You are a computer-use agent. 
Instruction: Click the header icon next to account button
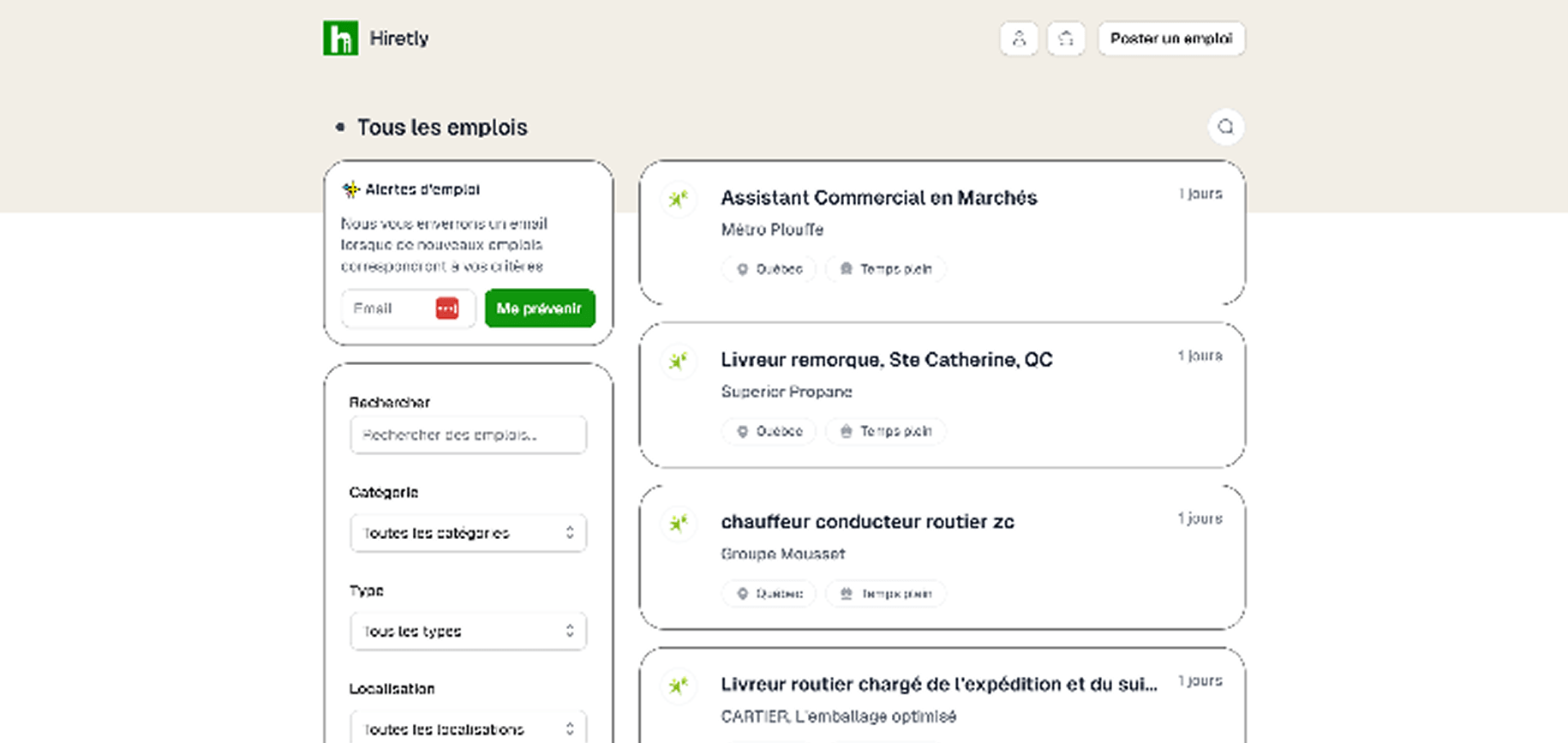tap(1066, 39)
